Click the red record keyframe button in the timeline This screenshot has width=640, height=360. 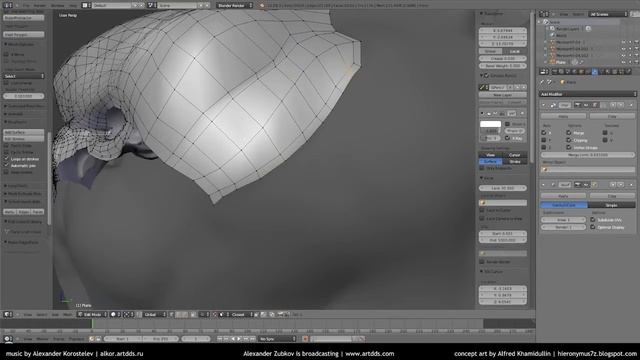tap(305, 339)
